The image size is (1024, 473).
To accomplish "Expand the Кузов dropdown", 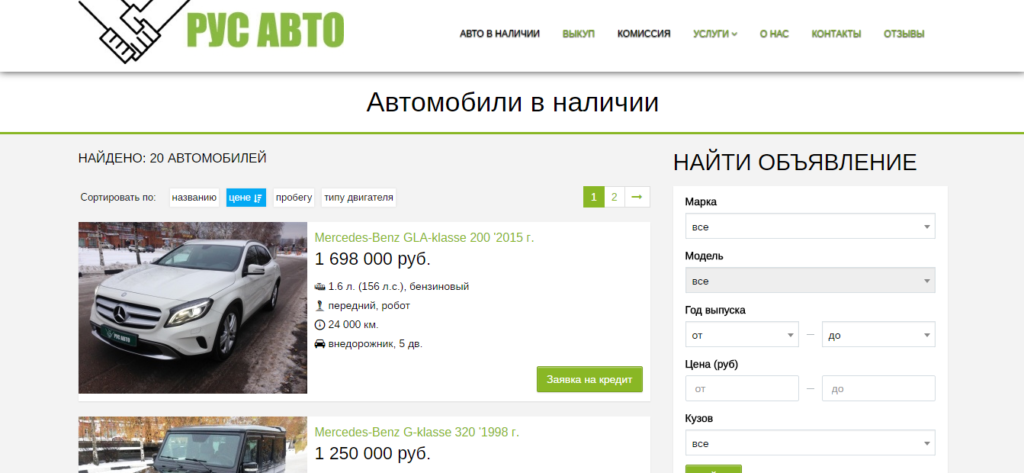I will [810, 444].
